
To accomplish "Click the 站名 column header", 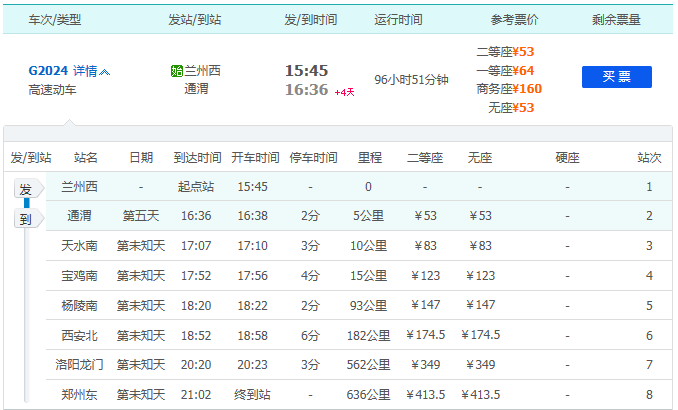I will click(x=86, y=157).
